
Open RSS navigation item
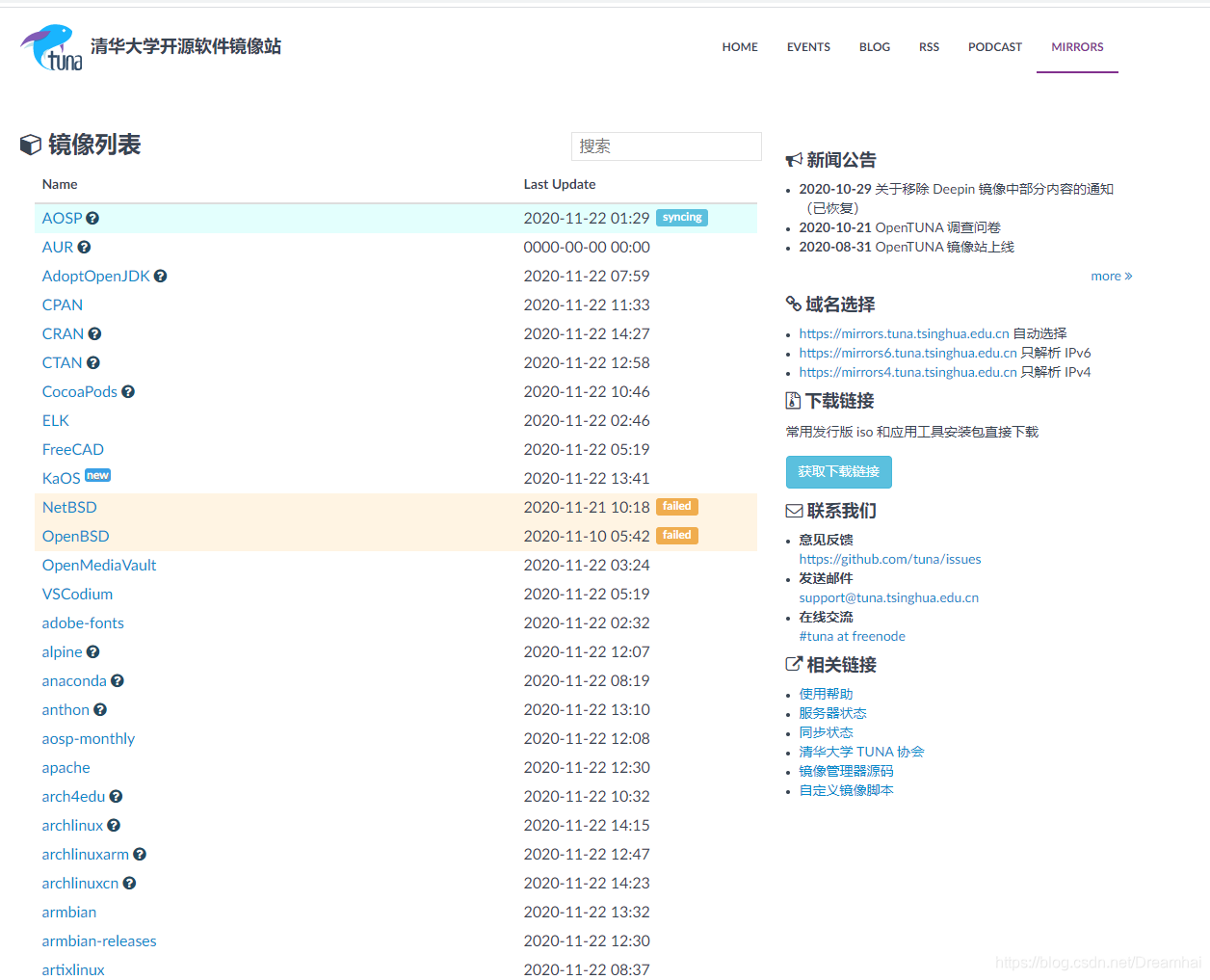pyautogui.click(x=929, y=47)
